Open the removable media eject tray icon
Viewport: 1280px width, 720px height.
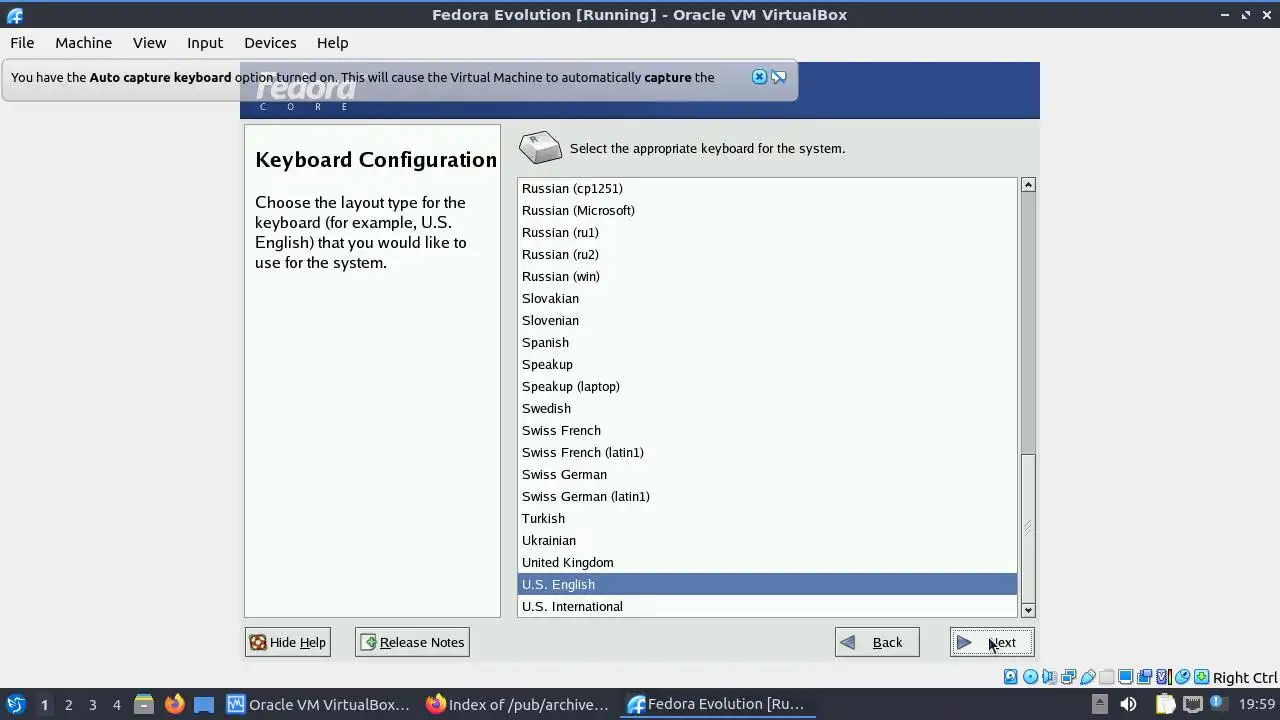click(x=1100, y=704)
